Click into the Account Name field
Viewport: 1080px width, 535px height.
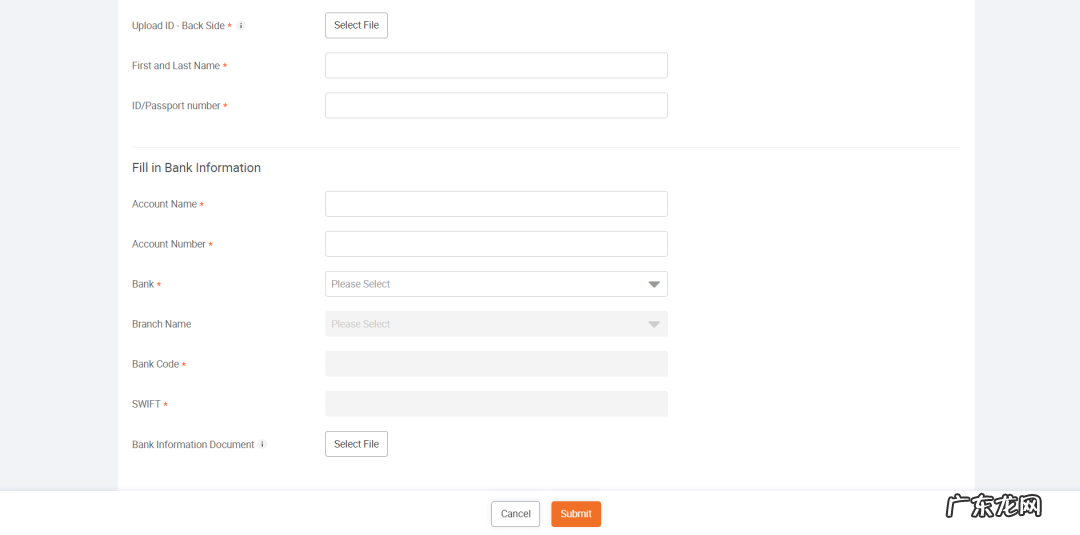[x=496, y=204]
